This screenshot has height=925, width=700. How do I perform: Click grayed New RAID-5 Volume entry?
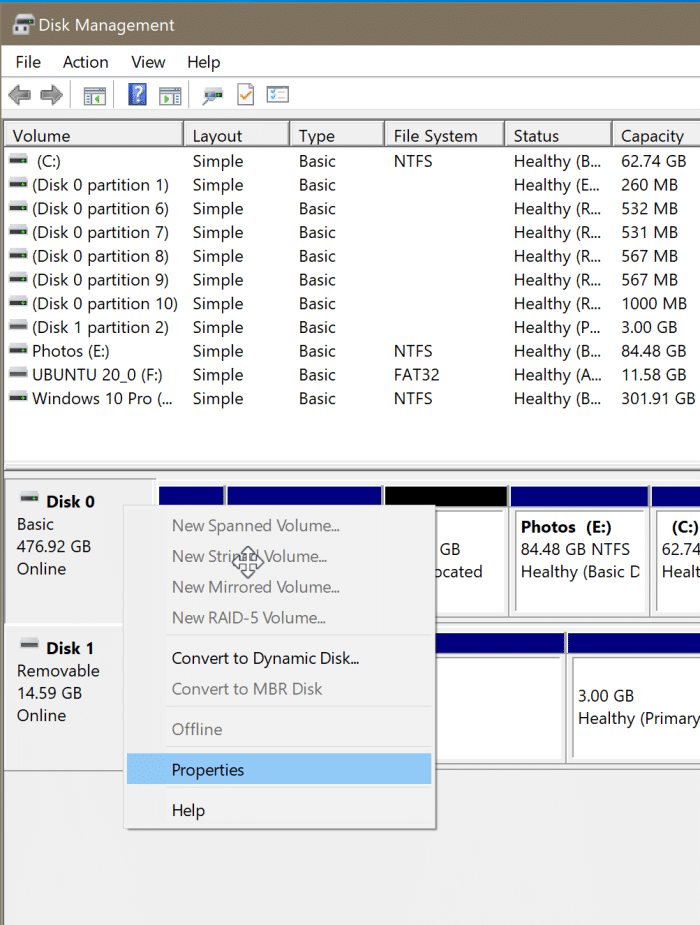(x=279, y=618)
